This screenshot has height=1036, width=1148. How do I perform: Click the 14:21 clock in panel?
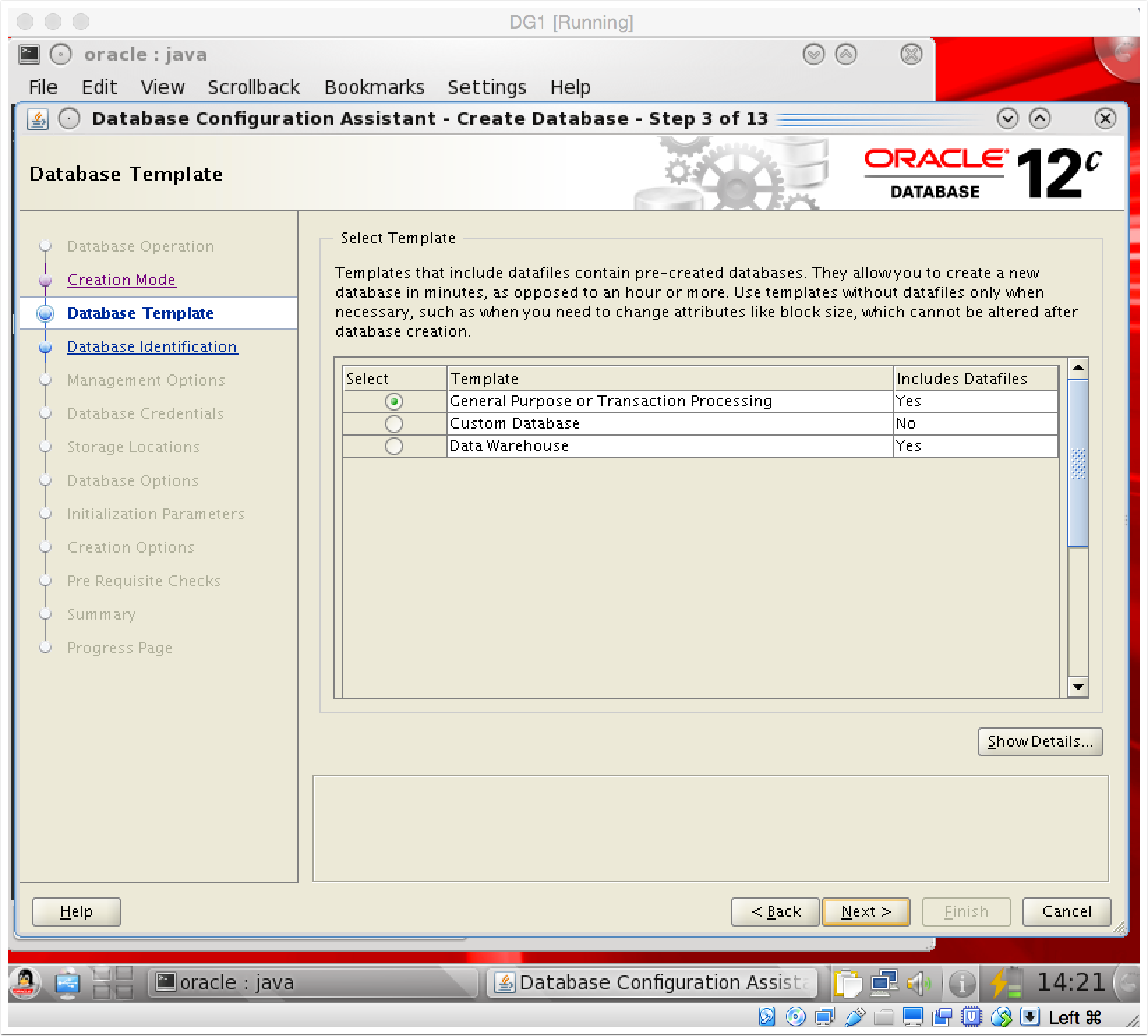pos(1071,982)
